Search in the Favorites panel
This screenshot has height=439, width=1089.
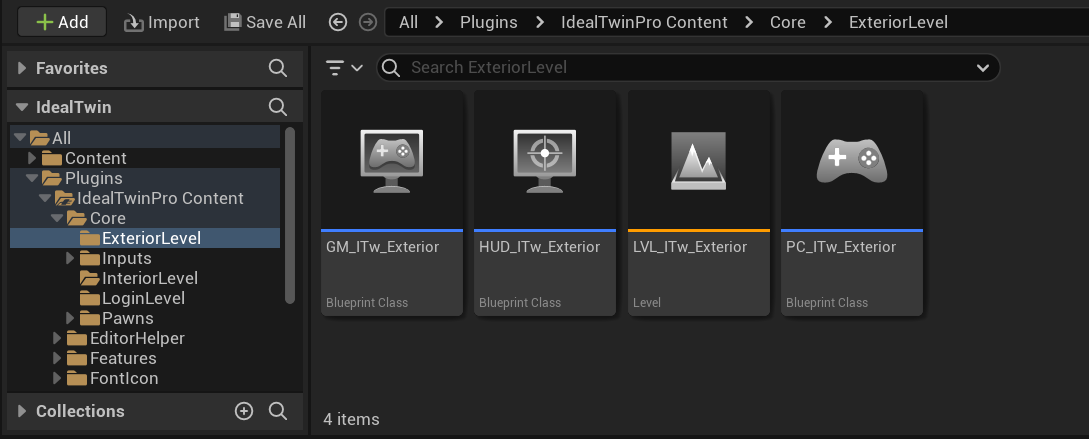[x=278, y=68]
